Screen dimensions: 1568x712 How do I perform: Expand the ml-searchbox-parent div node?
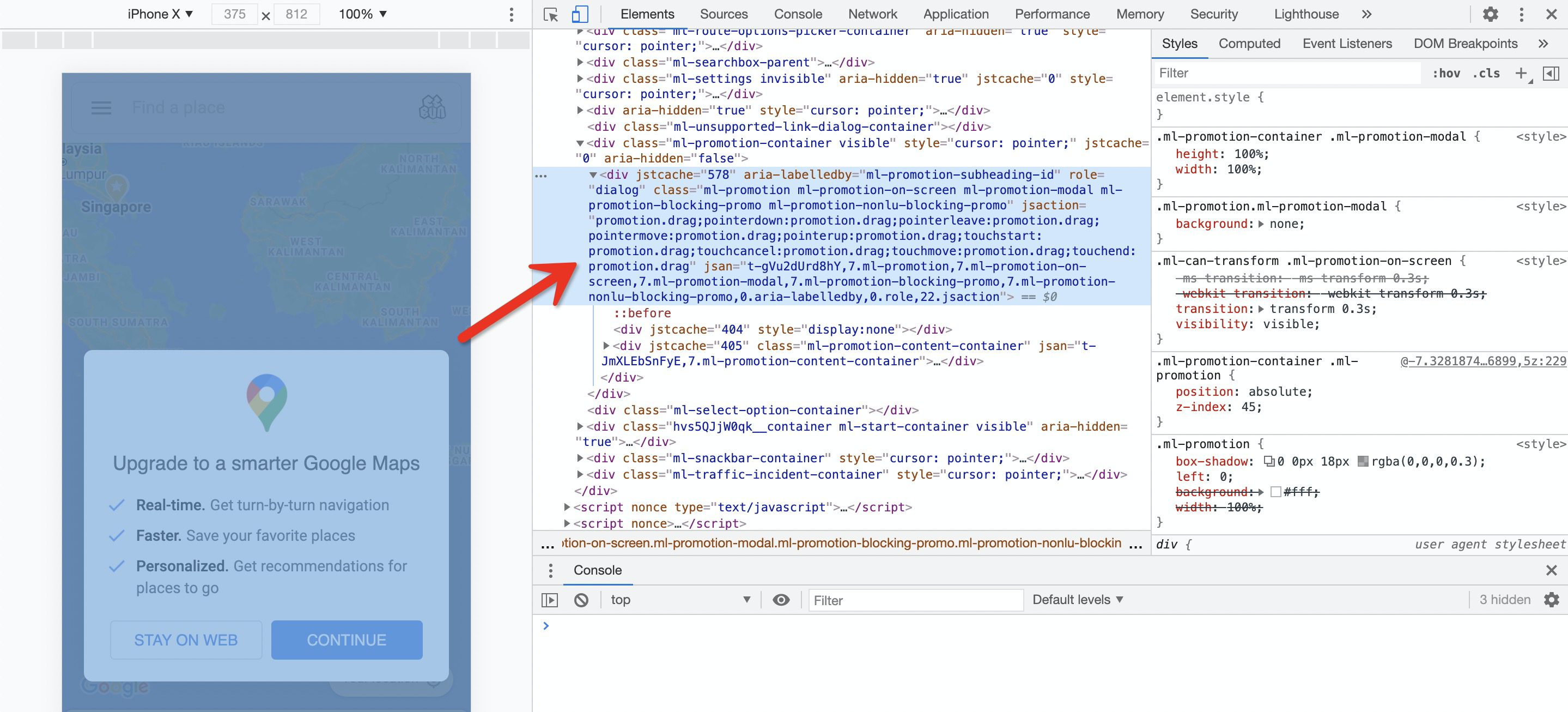pos(580,62)
